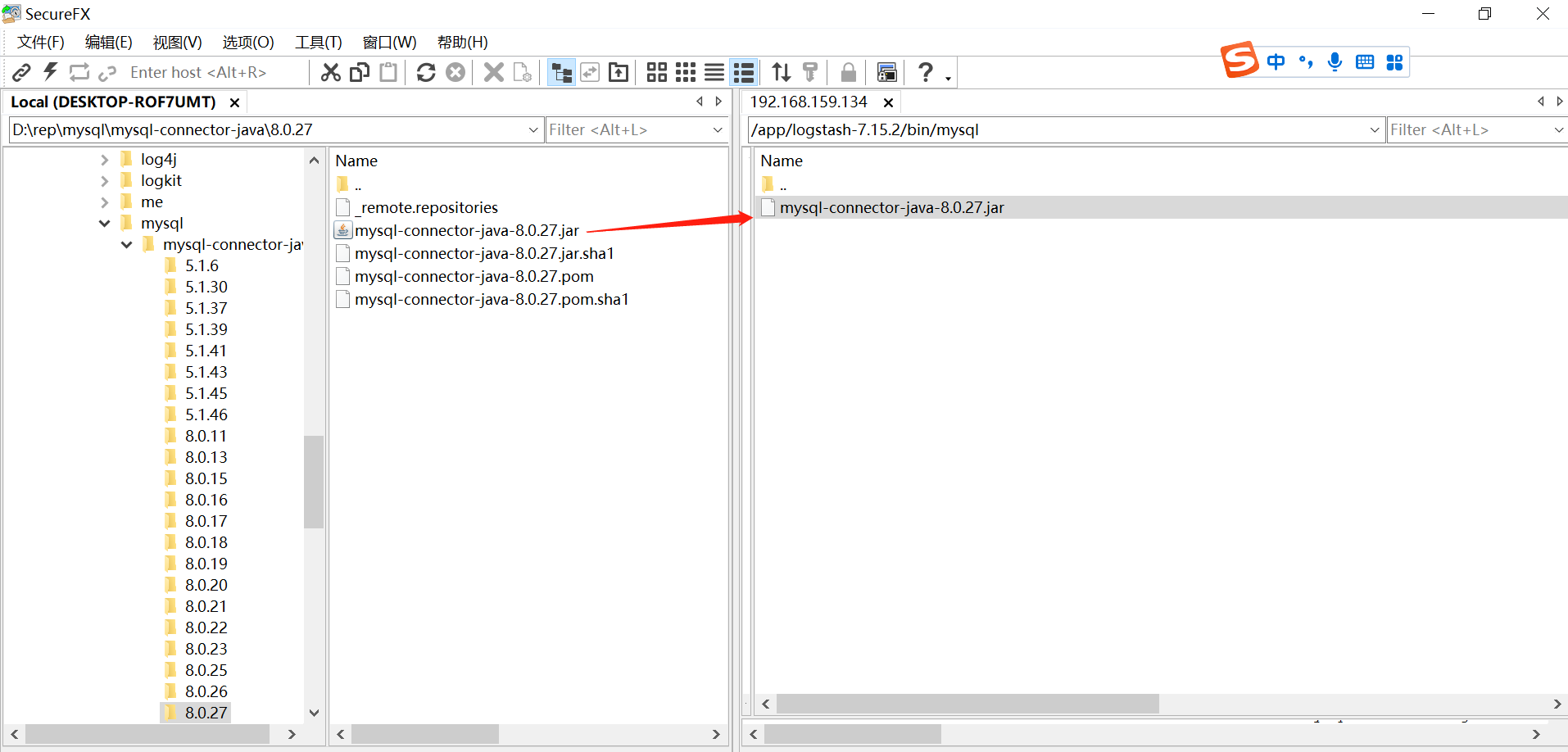
Task: Click the Copy icon in the toolbar
Action: 360,73
